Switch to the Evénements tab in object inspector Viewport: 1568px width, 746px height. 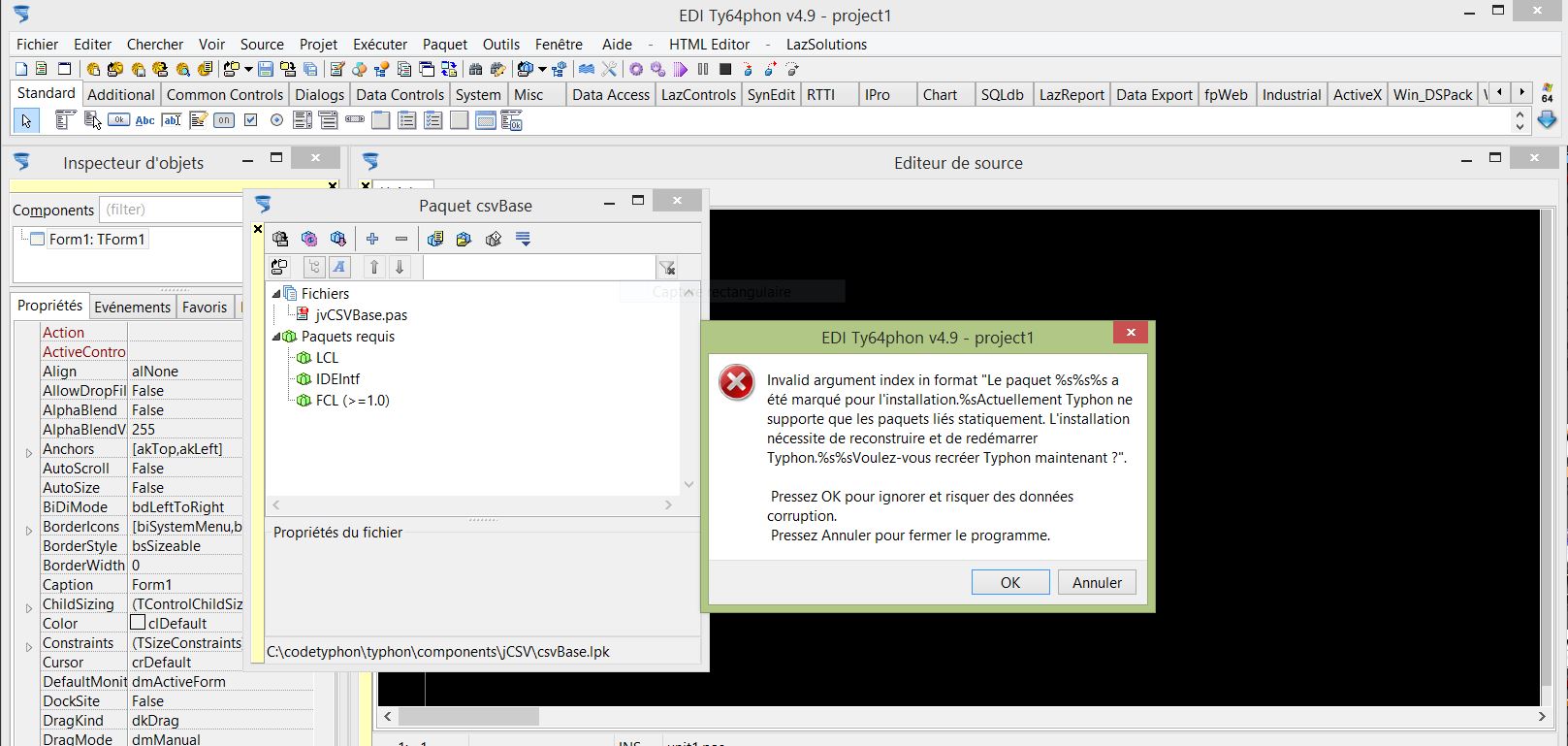[x=132, y=307]
